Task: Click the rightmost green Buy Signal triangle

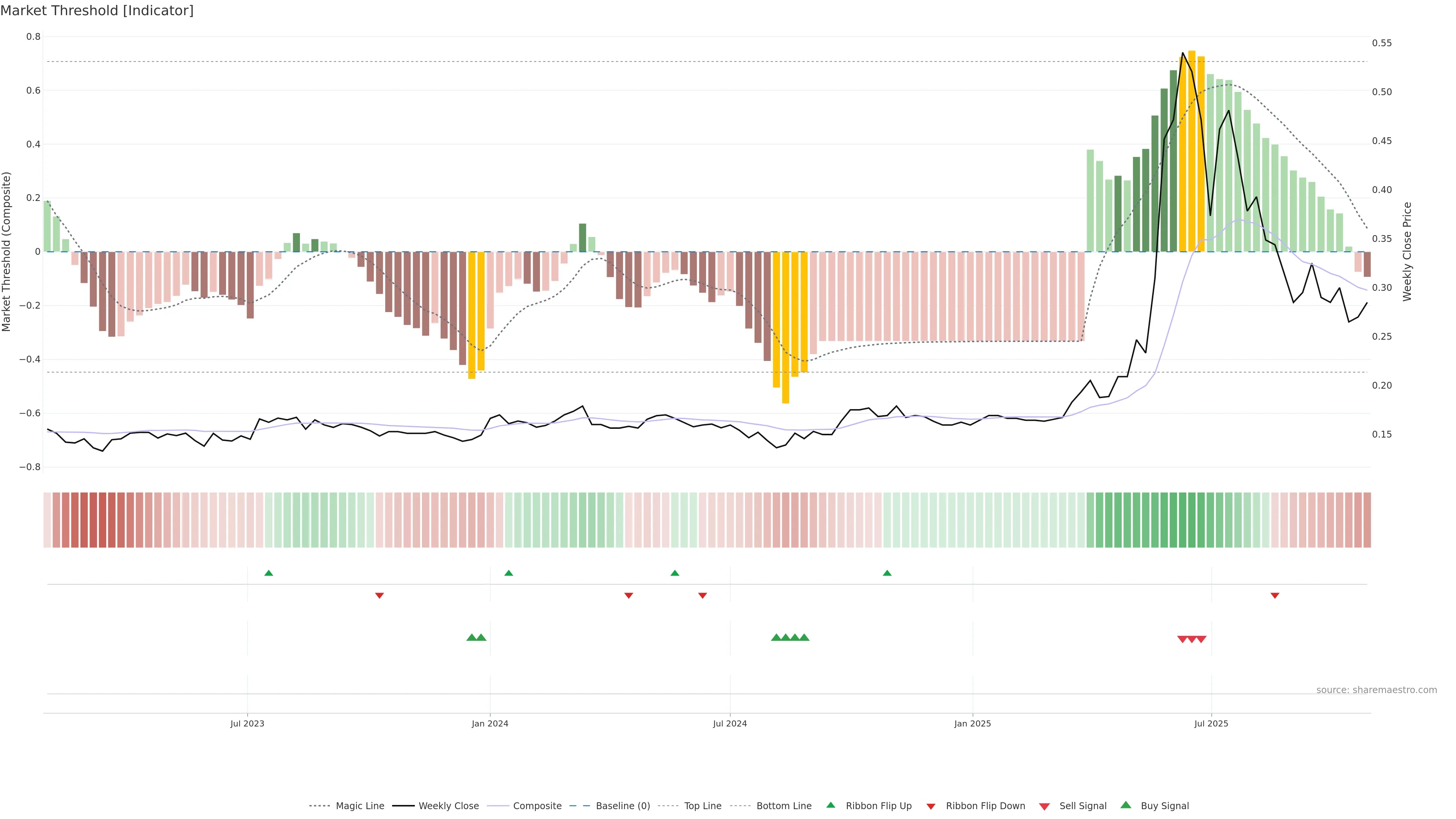Action: [x=804, y=637]
